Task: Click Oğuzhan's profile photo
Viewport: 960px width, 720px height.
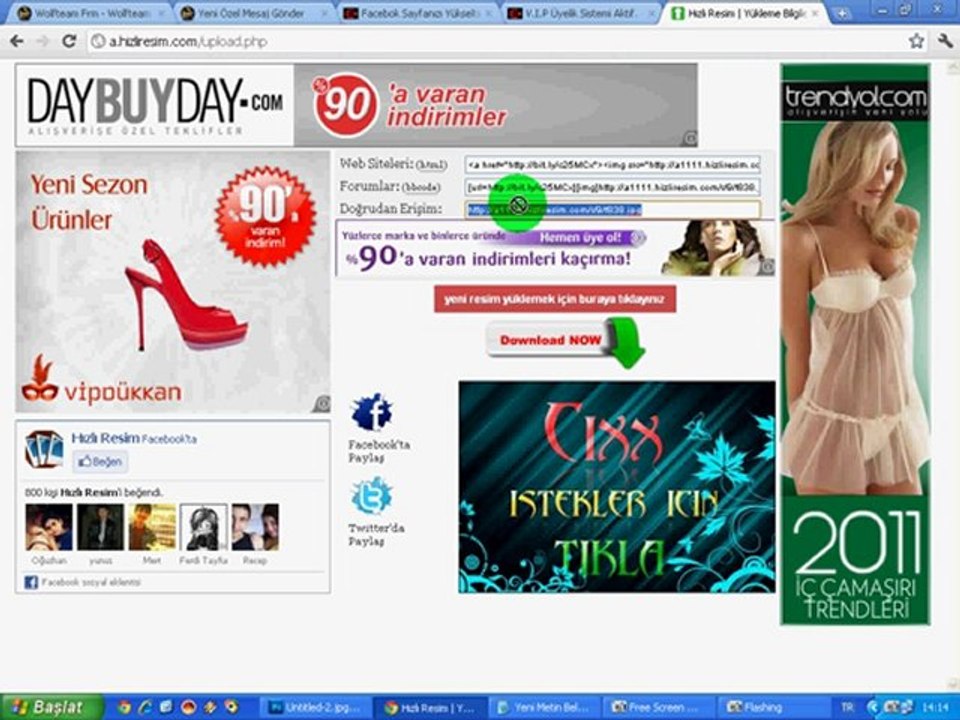Action: 49,527
